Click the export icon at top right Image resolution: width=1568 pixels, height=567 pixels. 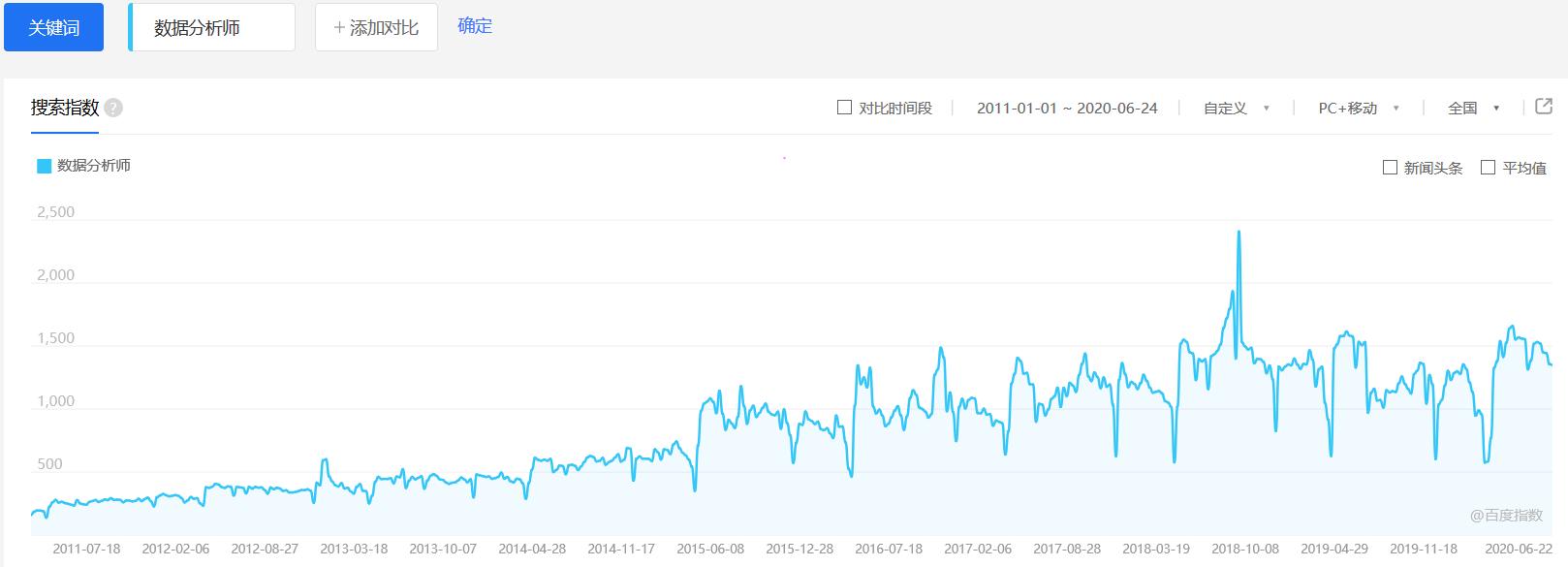1544,107
